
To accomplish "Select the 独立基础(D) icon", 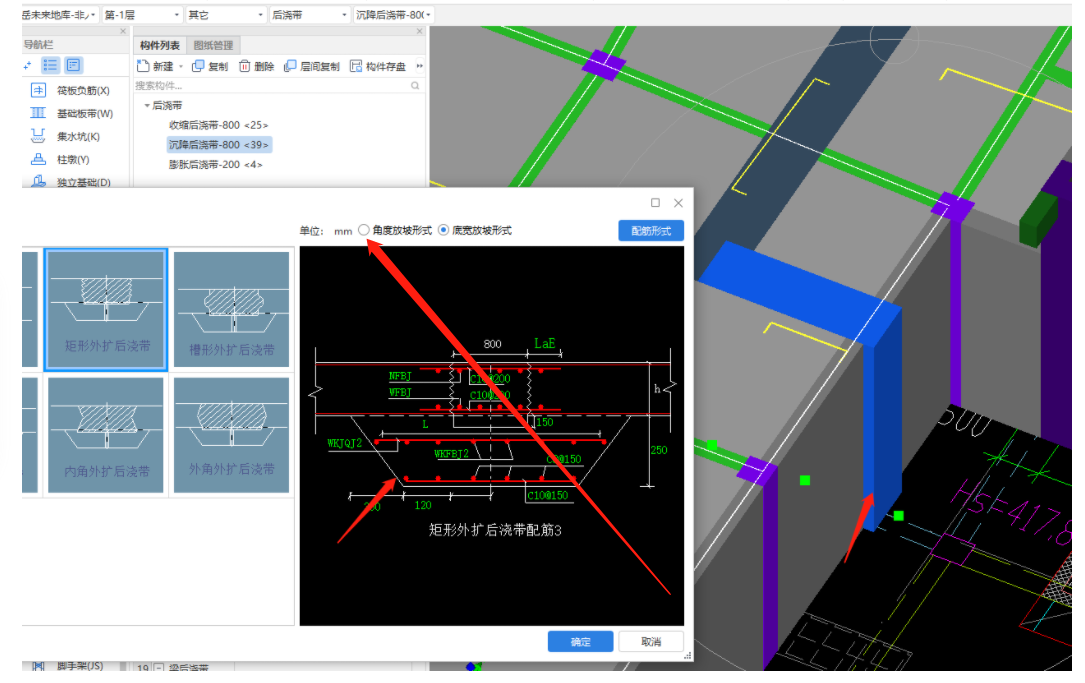I will pos(38,181).
